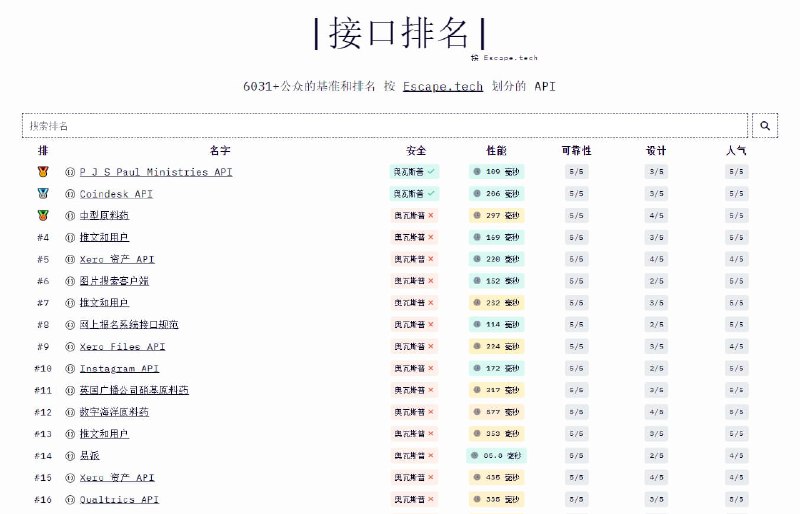
Task: Click design score 2/5 in Instagram API row
Action: (x=656, y=369)
